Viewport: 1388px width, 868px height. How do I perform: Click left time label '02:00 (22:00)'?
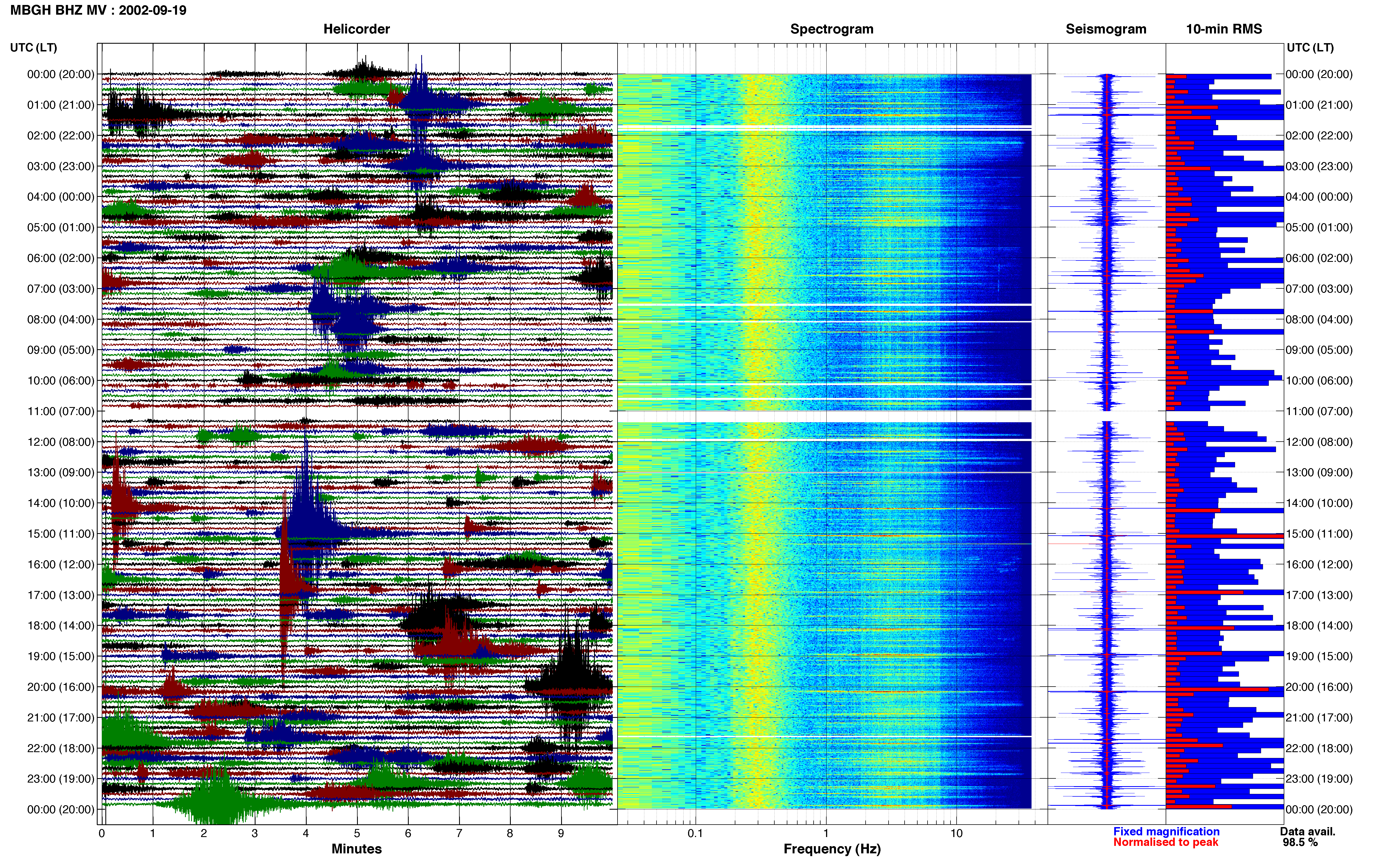point(61,135)
